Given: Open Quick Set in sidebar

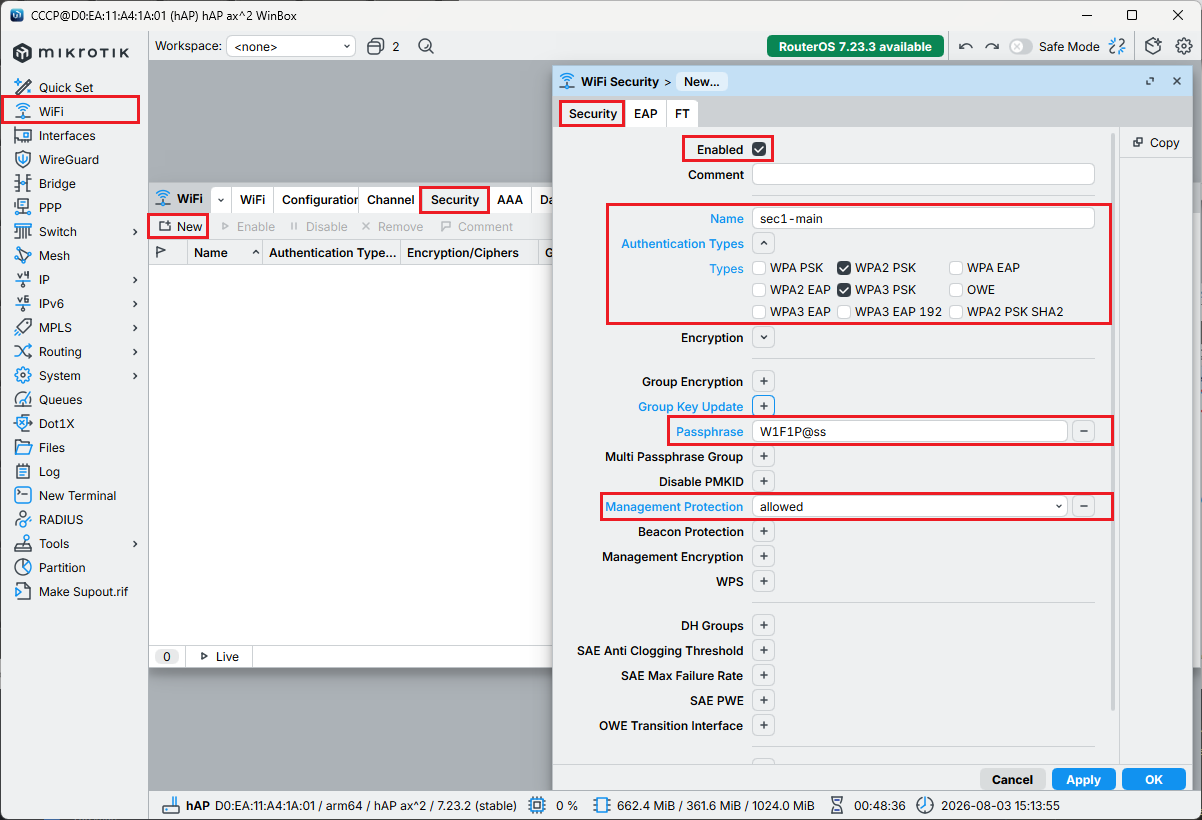Looking at the screenshot, I should click(66, 87).
